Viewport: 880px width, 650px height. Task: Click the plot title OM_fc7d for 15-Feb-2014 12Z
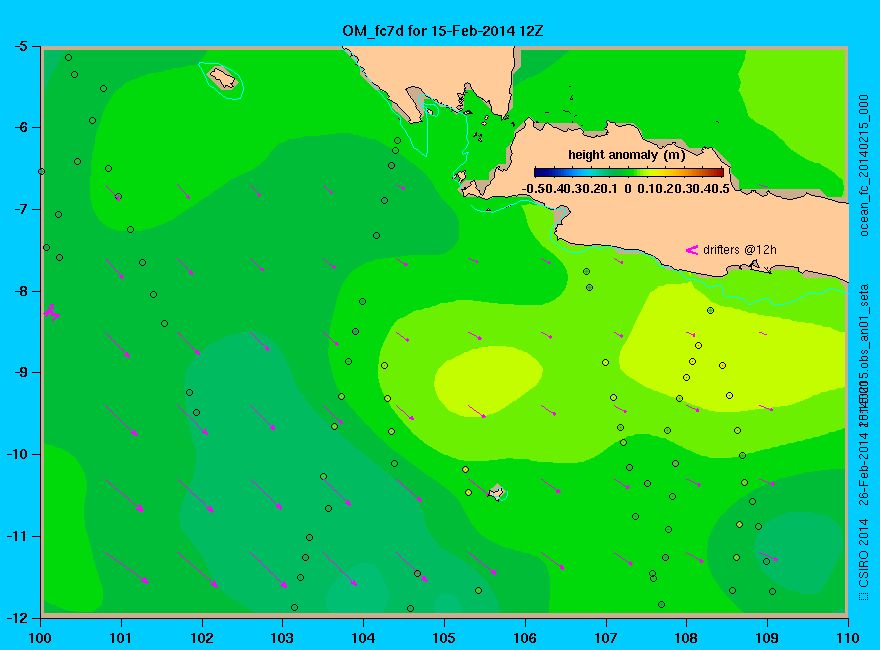click(x=442, y=30)
